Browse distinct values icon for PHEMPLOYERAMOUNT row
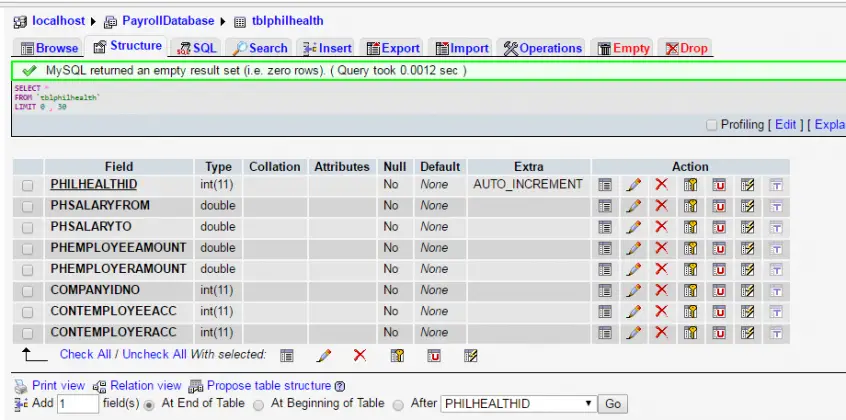Screen dimensions: 846x420 pos(604,269)
